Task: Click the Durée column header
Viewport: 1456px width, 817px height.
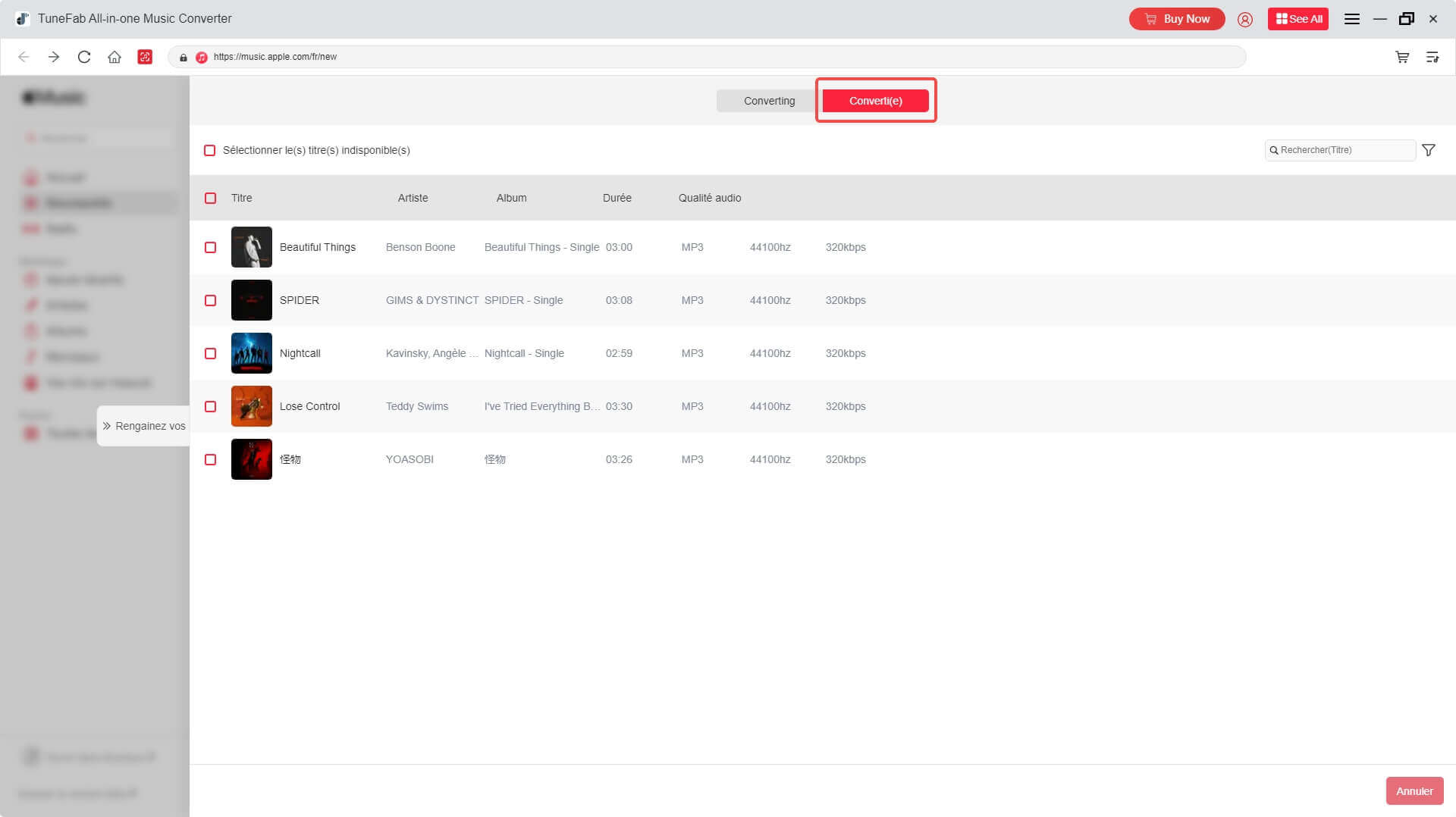Action: 617,198
